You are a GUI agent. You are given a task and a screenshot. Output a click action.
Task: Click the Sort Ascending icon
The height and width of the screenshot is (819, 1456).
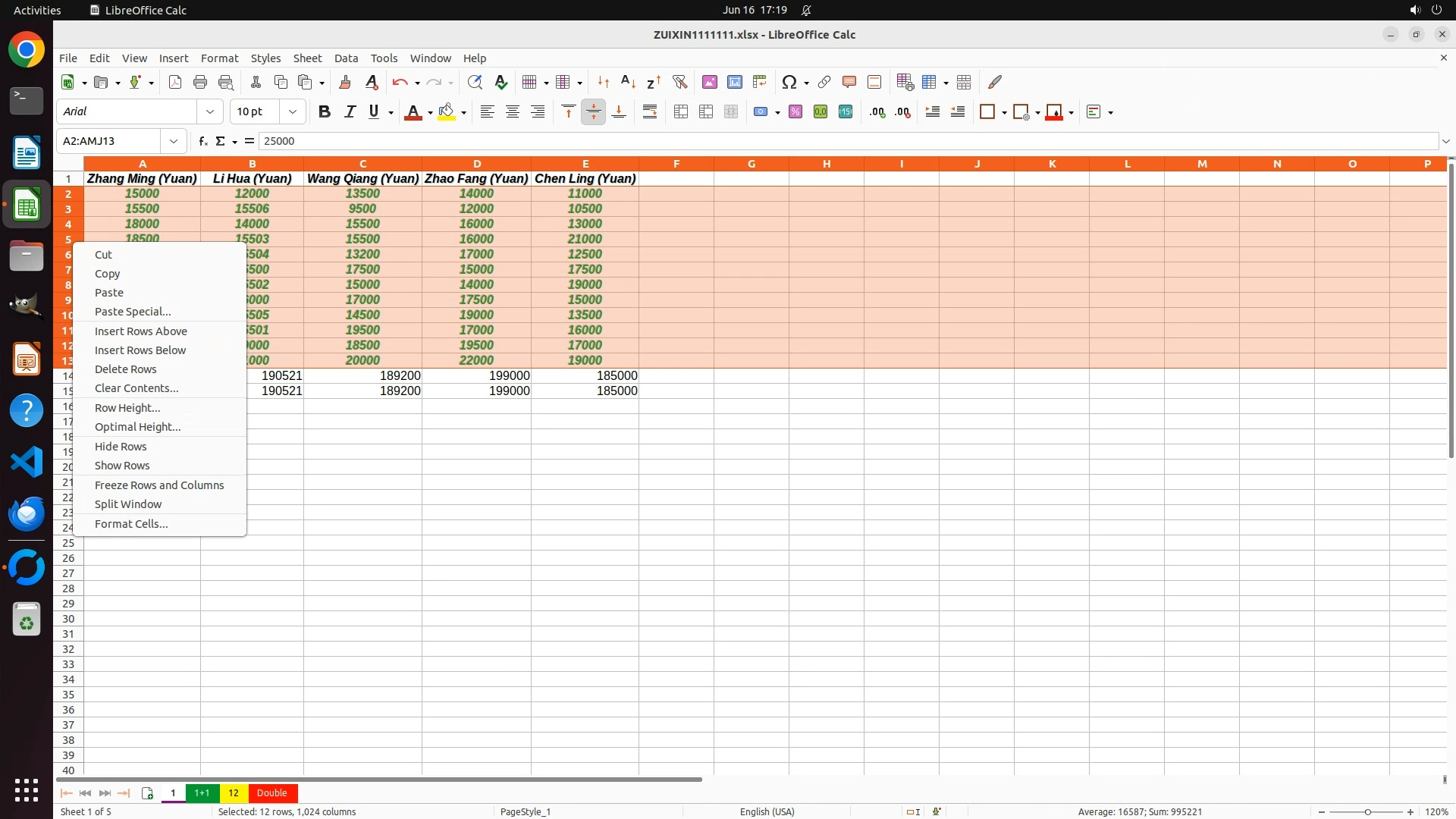pyautogui.click(x=628, y=83)
